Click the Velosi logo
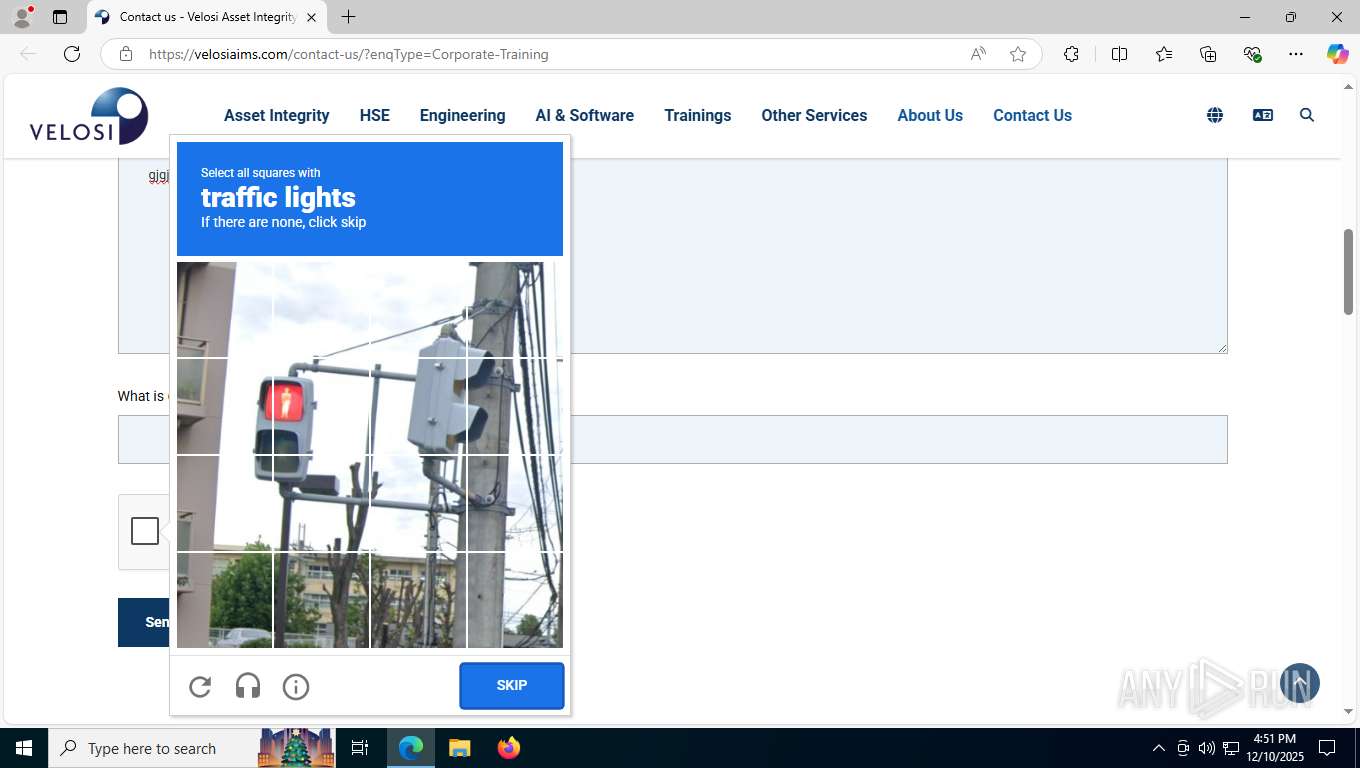 (x=89, y=116)
